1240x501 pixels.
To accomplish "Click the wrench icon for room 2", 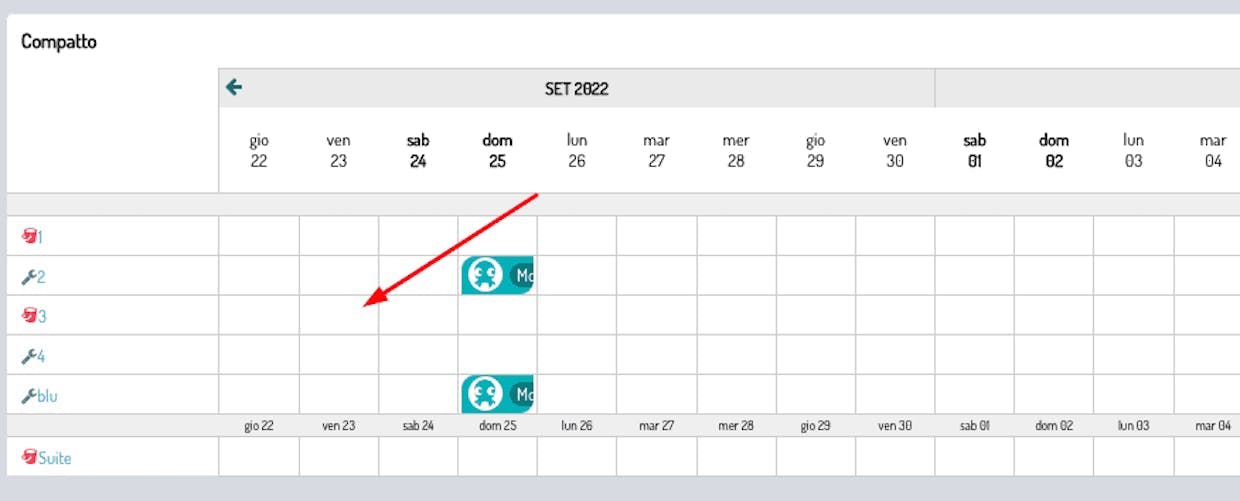I will [28, 277].
